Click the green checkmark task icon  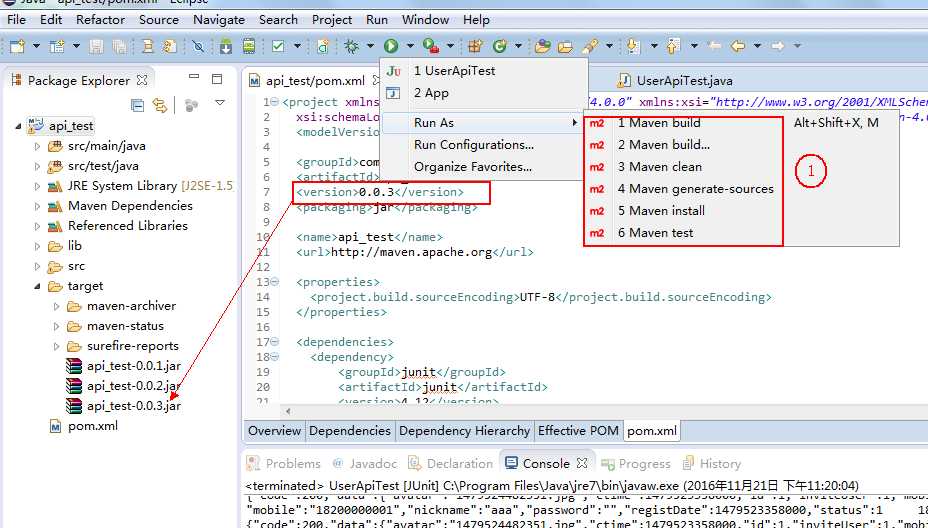[278, 46]
